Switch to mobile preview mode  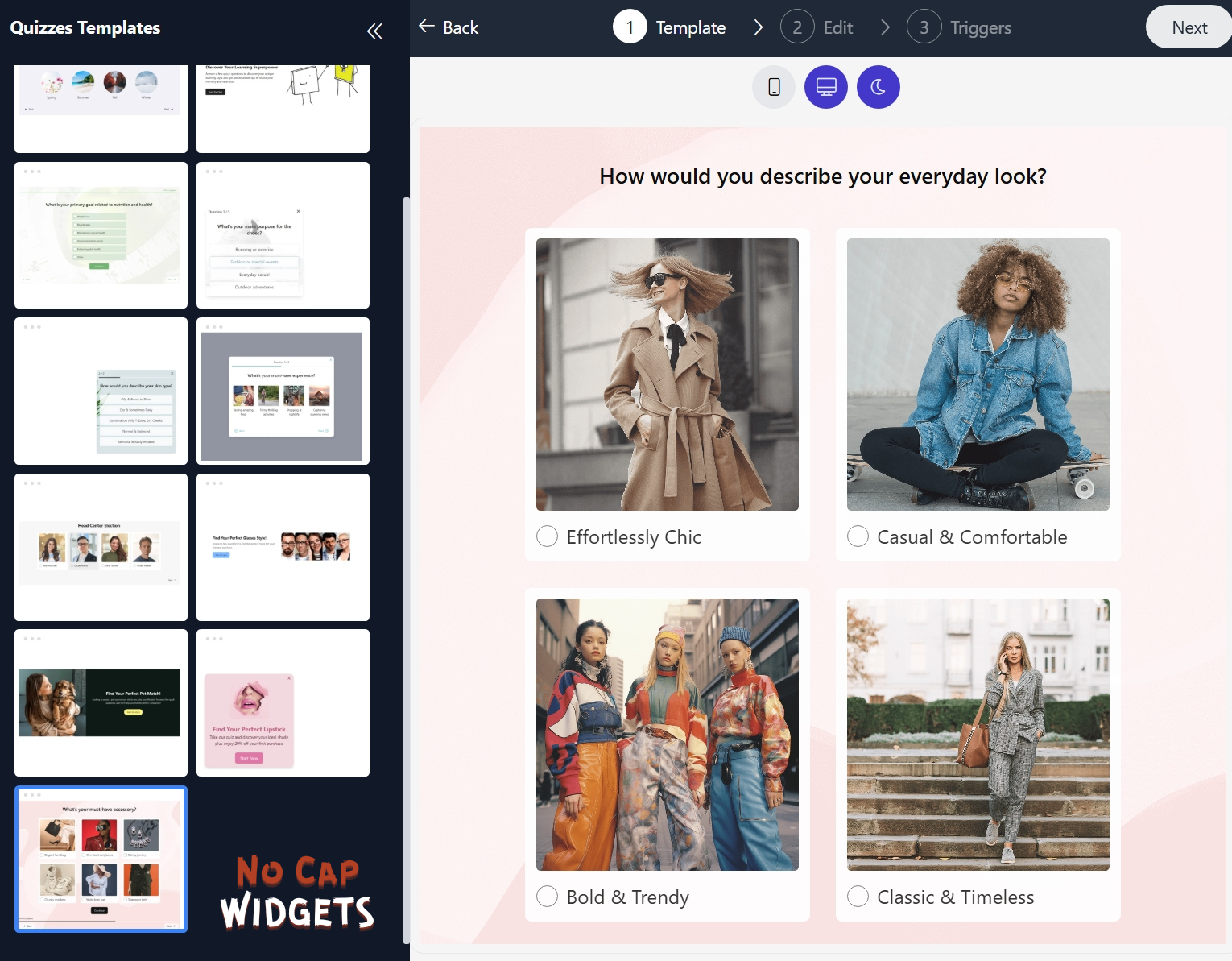(774, 87)
